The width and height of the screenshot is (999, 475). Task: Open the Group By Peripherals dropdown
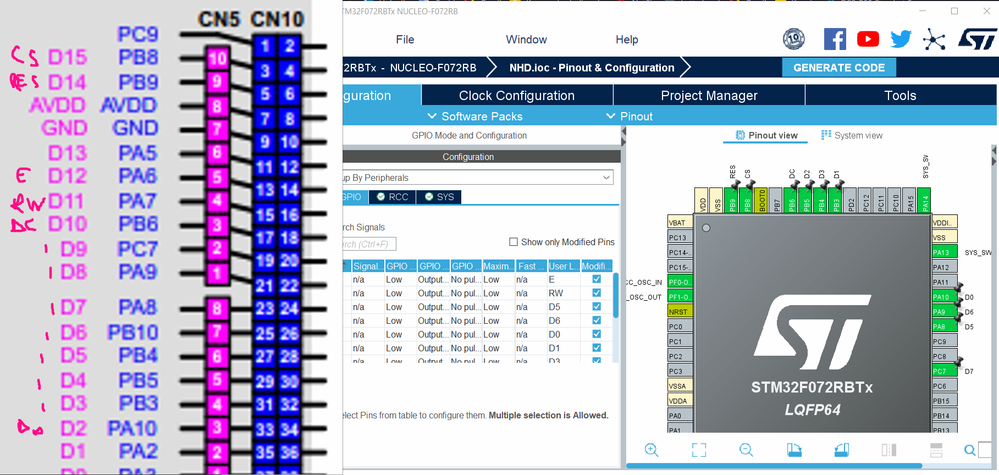(478, 178)
